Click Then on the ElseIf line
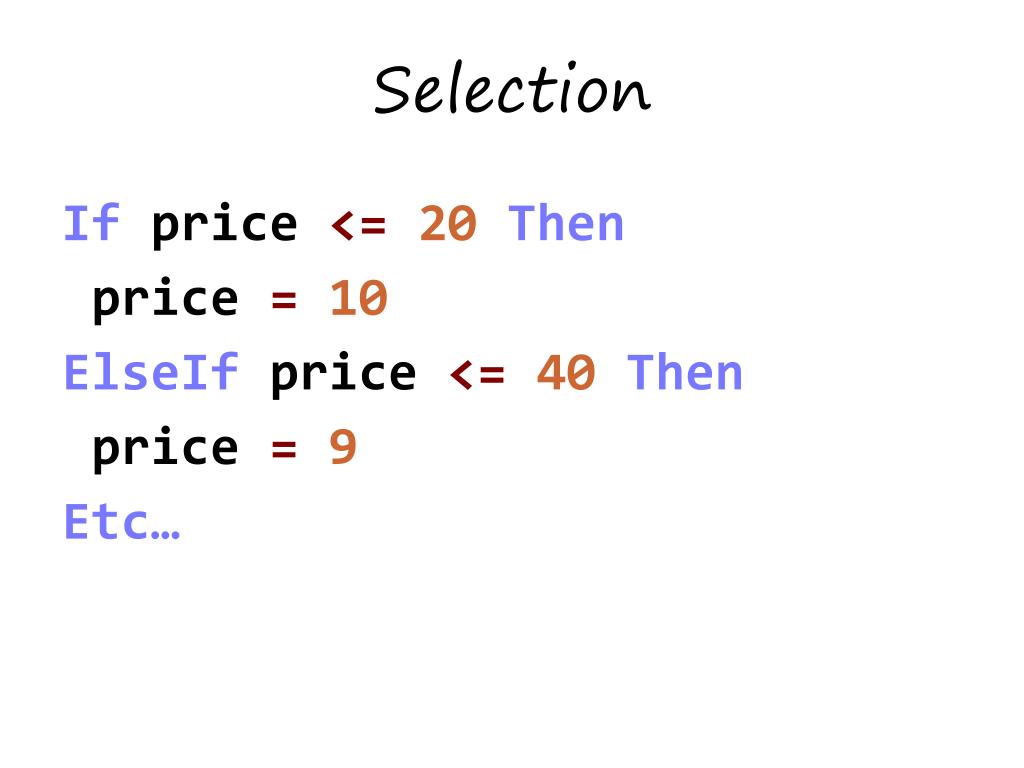Image resolution: width=1024 pixels, height=768 pixels. point(685,373)
